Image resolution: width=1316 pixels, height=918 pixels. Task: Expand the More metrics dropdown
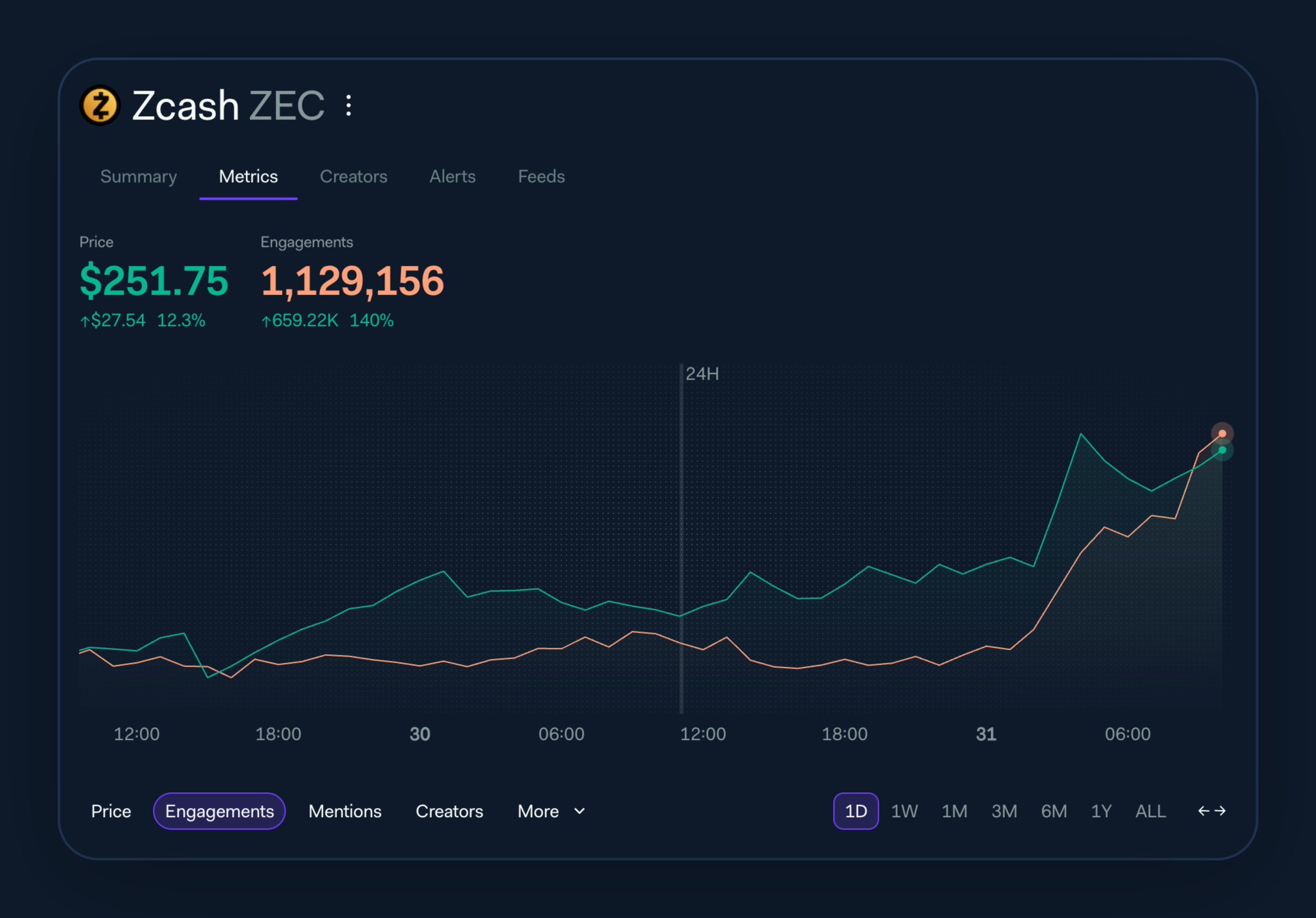tap(551, 811)
